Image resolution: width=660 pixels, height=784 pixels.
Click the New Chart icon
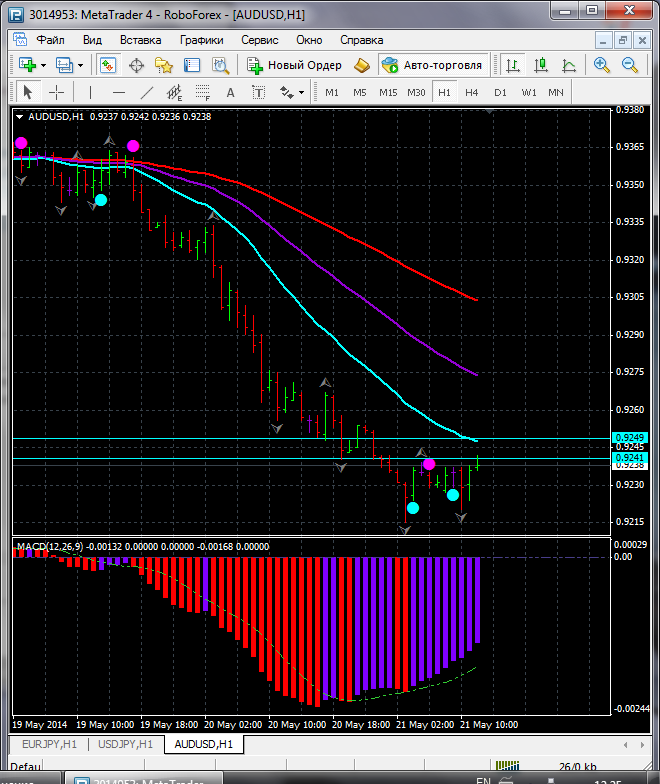(28, 65)
